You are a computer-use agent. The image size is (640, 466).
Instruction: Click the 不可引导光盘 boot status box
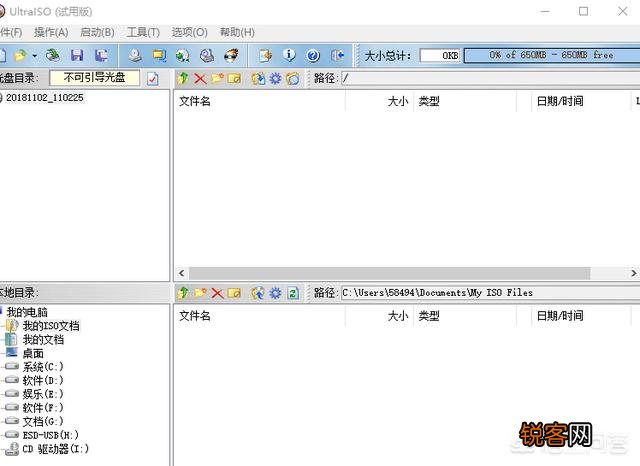click(94, 78)
